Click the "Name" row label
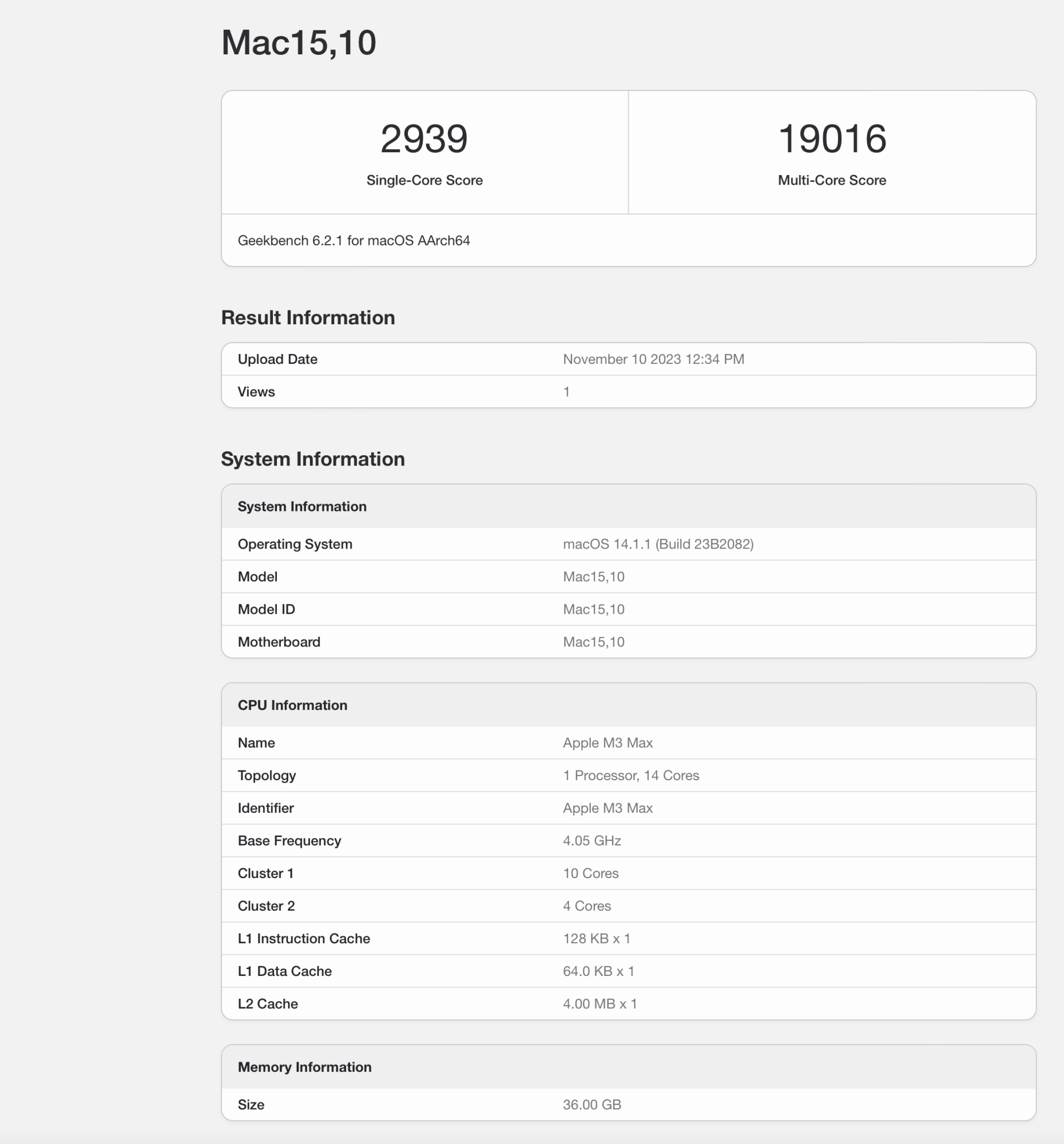The height and width of the screenshot is (1144, 1064). [256, 743]
